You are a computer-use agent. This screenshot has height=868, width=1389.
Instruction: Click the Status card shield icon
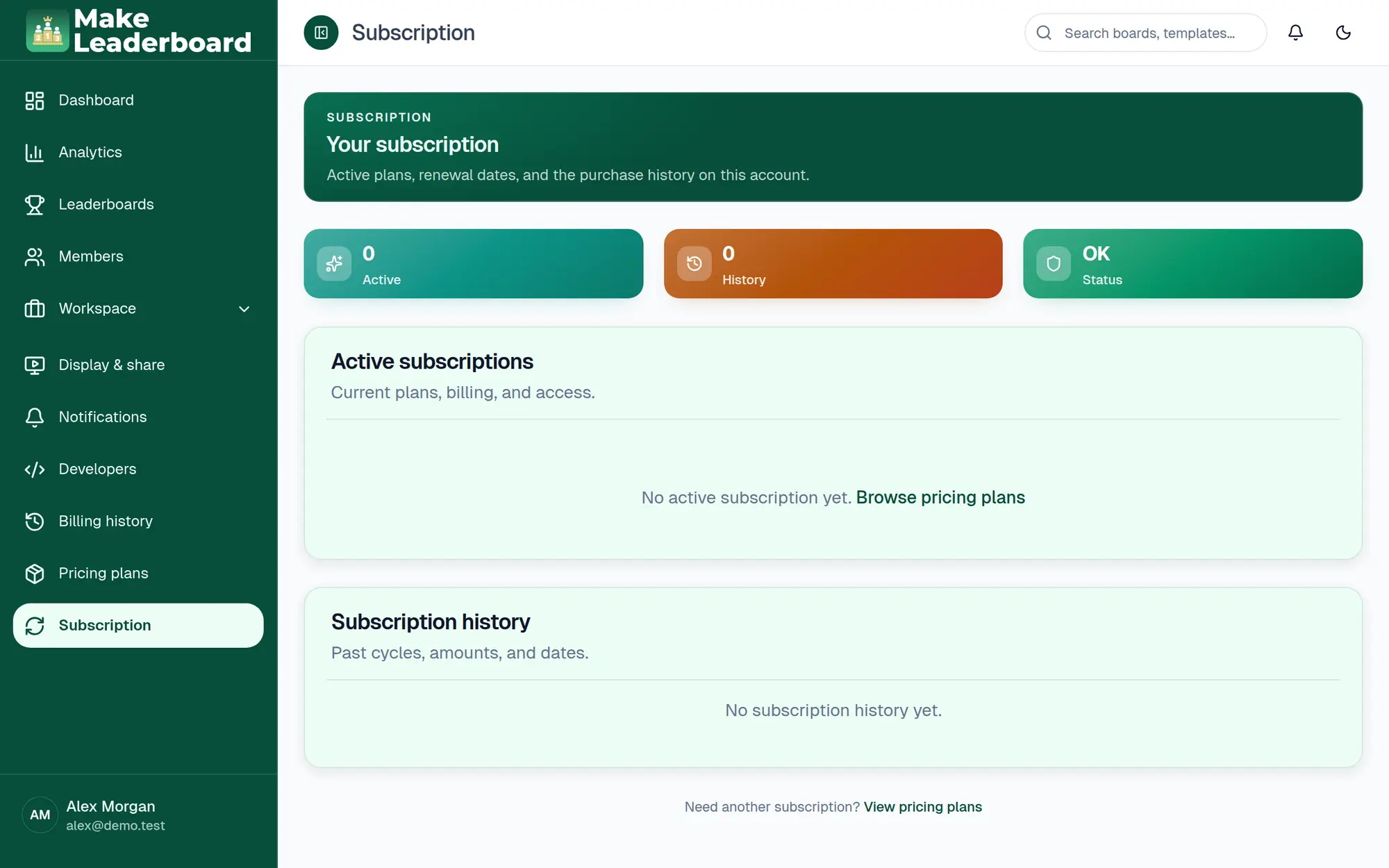click(x=1054, y=264)
